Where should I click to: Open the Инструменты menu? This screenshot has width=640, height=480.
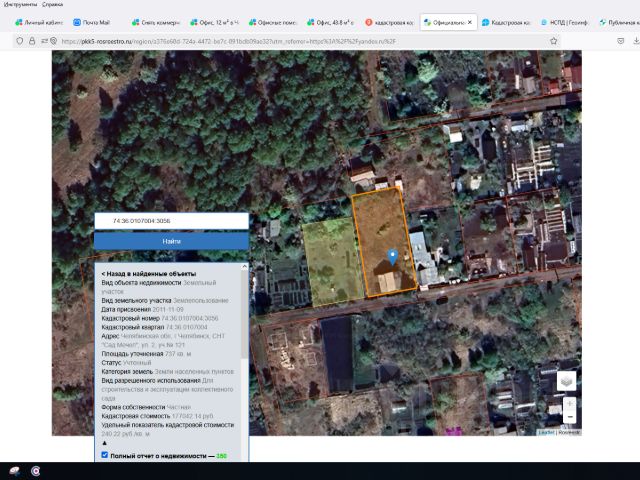coord(20,4)
